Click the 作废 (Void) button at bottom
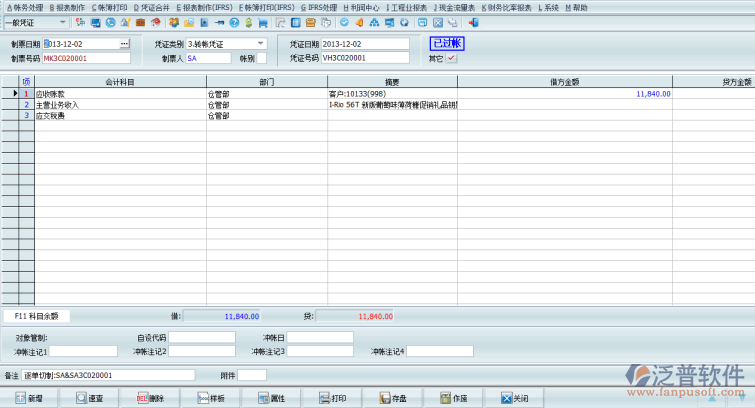Viewport: 755px width, 408px height. [453, 398]
